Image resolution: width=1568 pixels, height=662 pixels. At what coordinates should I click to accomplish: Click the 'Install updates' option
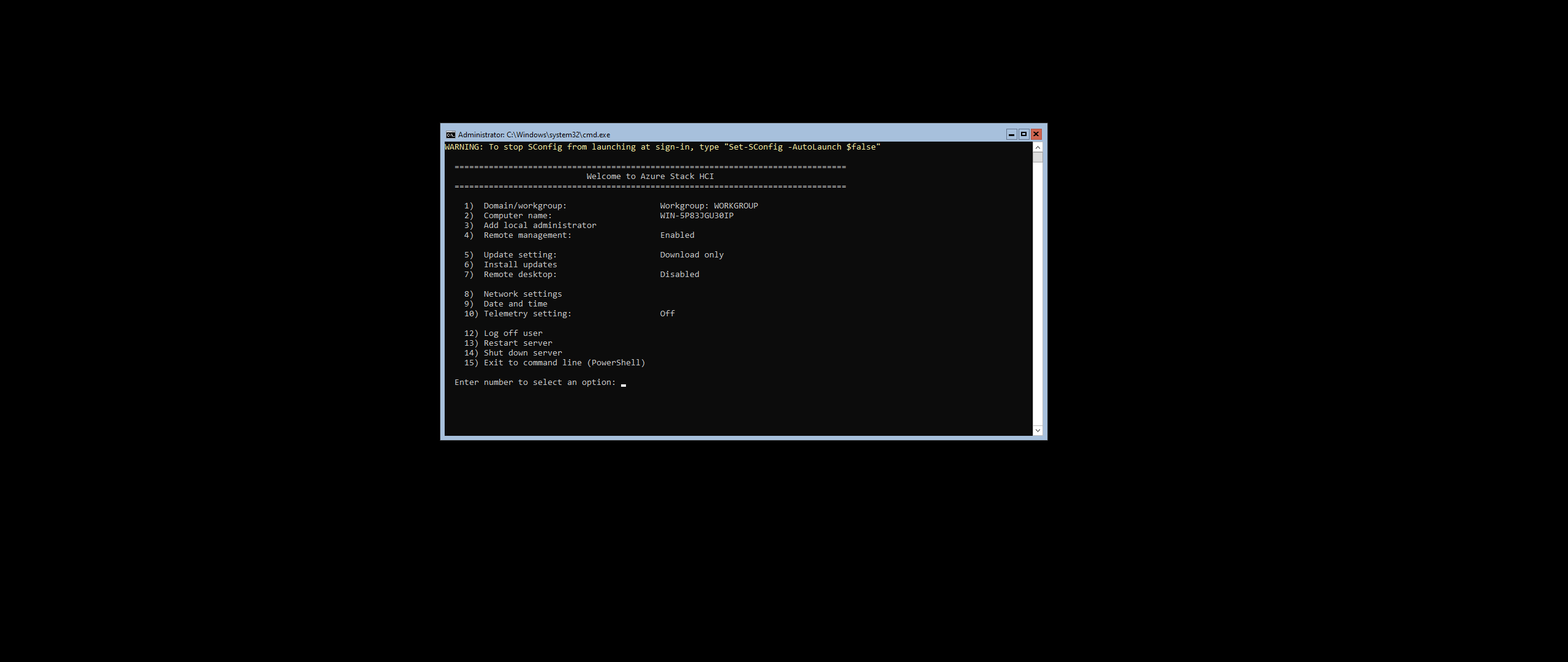click(510, 265)
